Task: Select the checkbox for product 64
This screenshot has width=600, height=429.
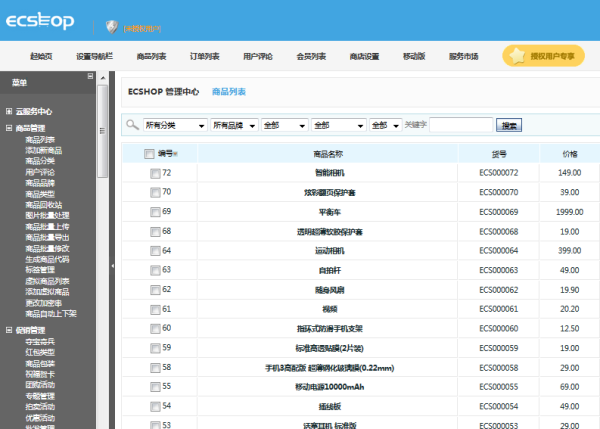Action: click(154, 250)
